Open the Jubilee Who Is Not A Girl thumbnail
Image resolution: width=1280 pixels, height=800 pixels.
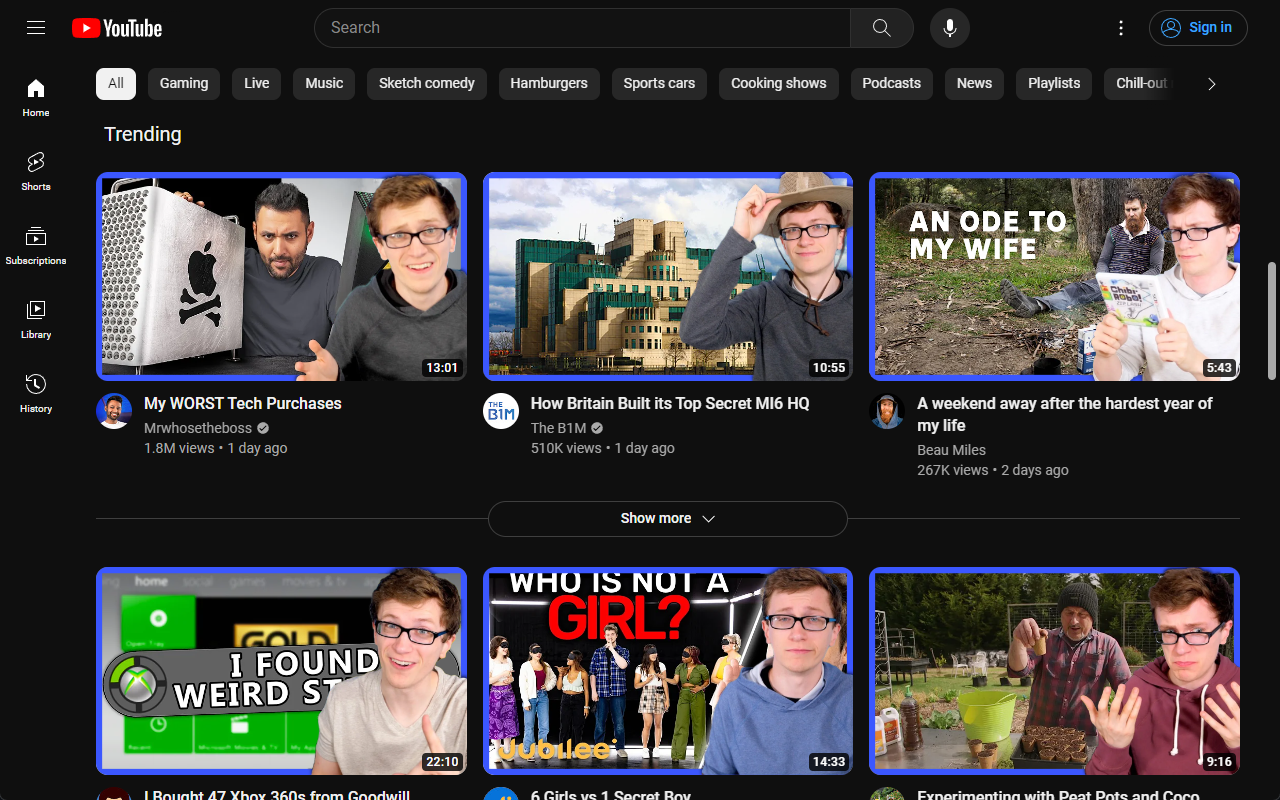pos(668,671)
